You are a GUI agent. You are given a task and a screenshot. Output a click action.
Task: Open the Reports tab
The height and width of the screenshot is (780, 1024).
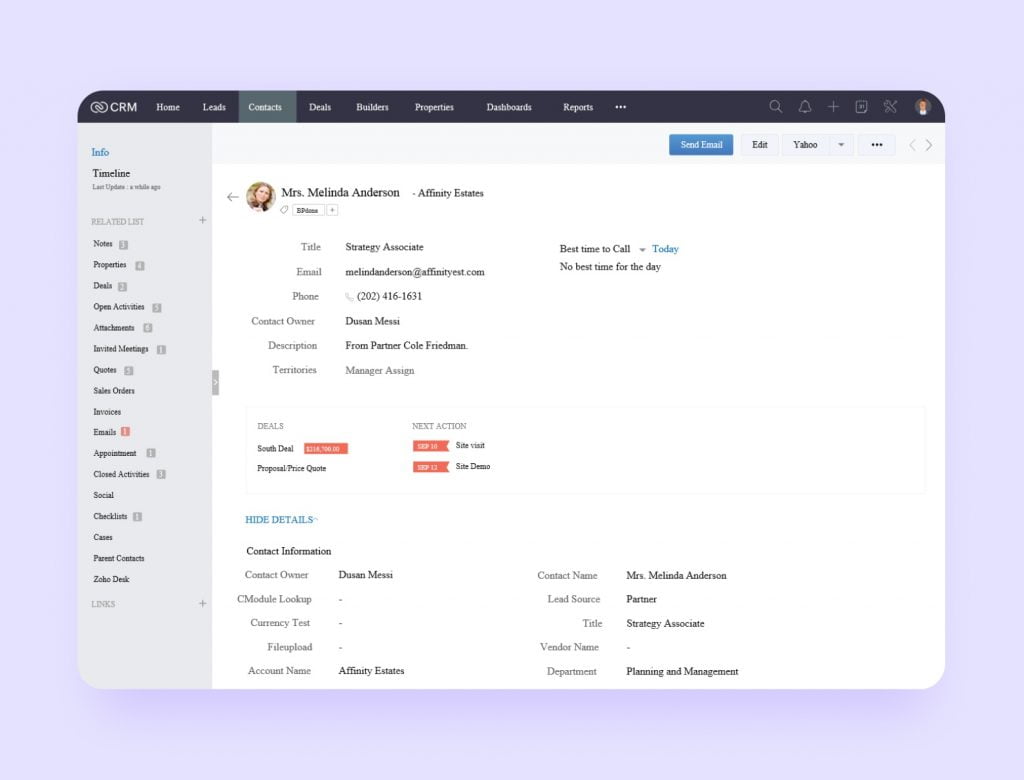click(578, 107)
